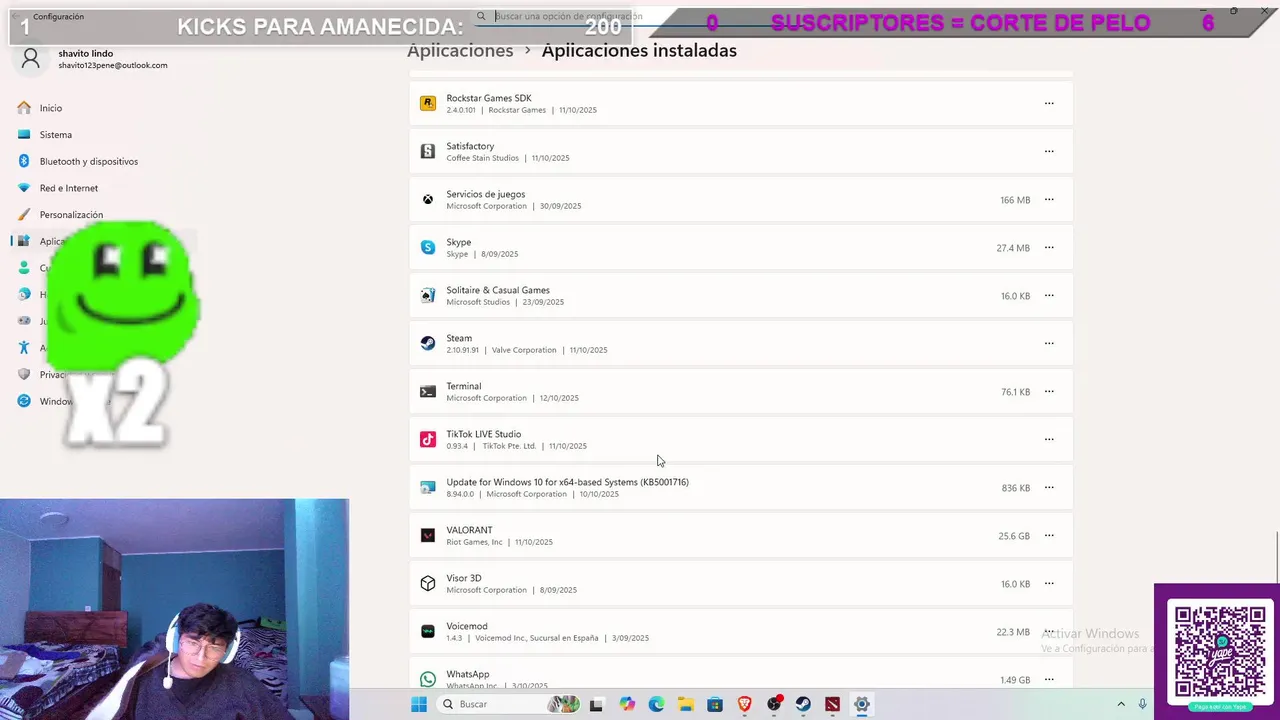This screenshot has height=720, width=1280.
Task: Select the Satisfactory app name text
Action: point(470,146)
